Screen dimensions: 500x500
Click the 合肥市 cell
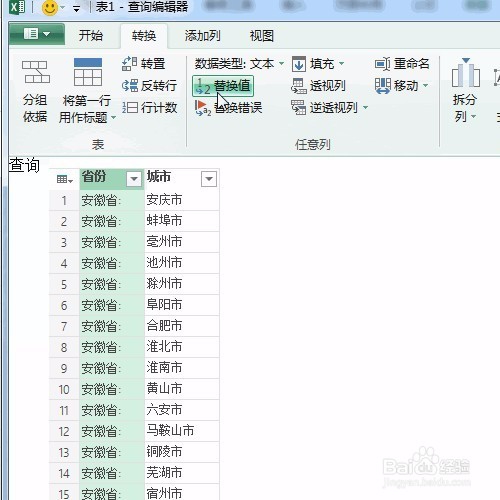[x=182, y=326]
